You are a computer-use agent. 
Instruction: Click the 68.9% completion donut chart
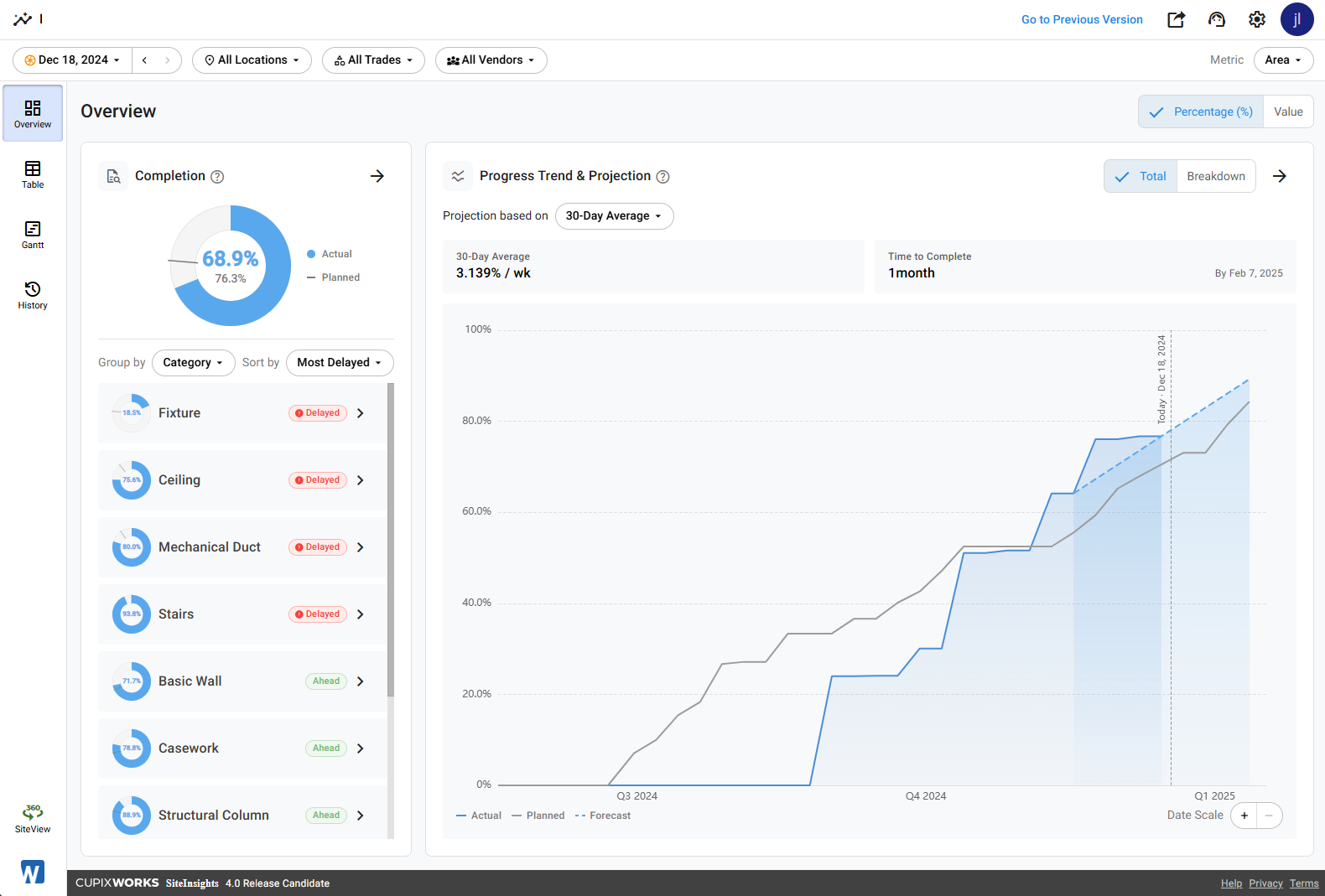point(231,266)
